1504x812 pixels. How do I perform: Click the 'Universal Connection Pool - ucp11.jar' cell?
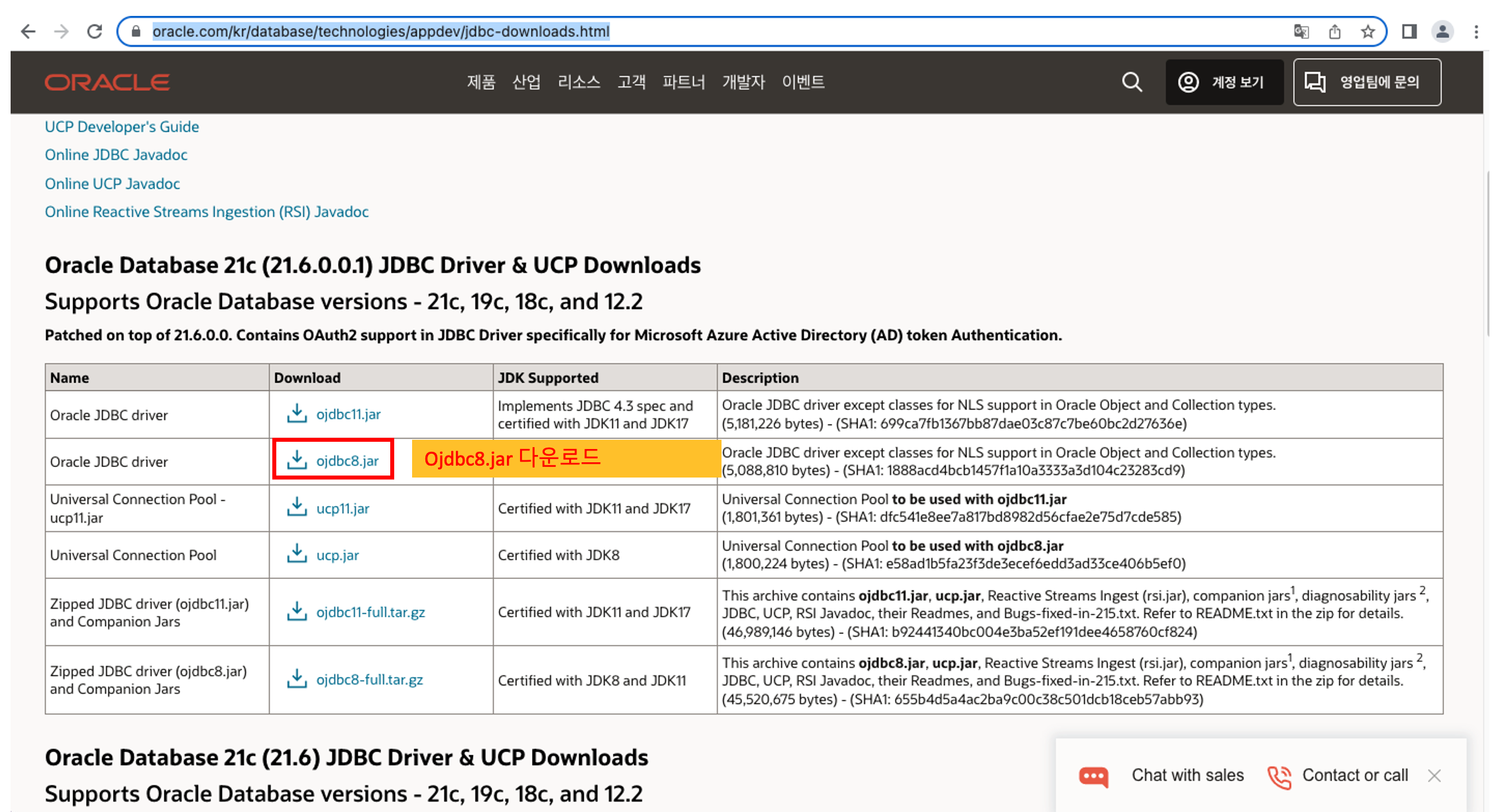pos(157,508)
